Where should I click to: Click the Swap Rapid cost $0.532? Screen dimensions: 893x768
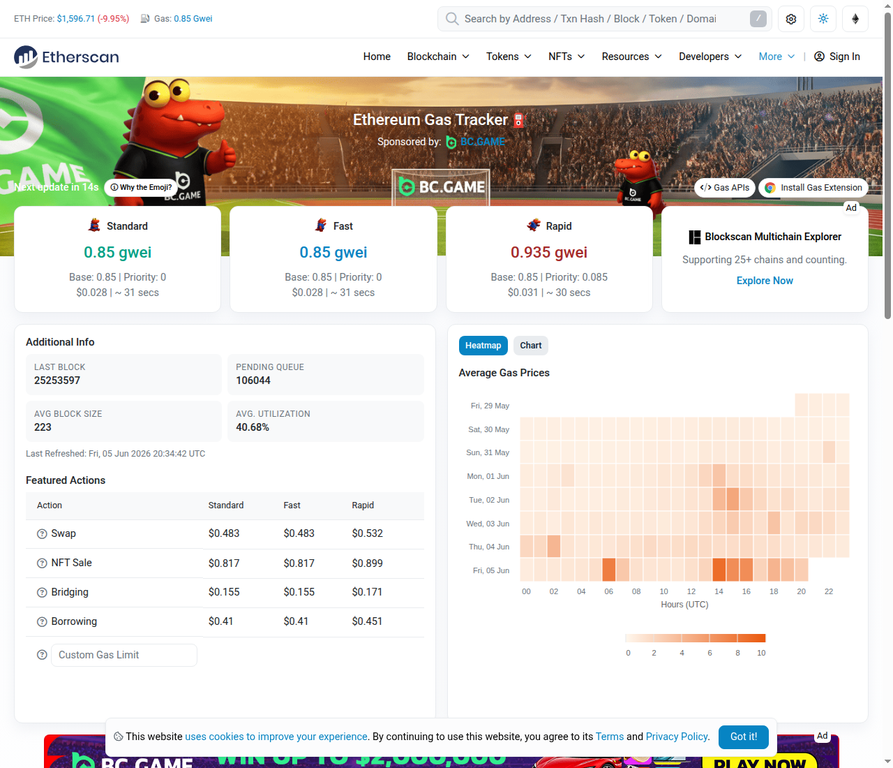pos(367,533)
